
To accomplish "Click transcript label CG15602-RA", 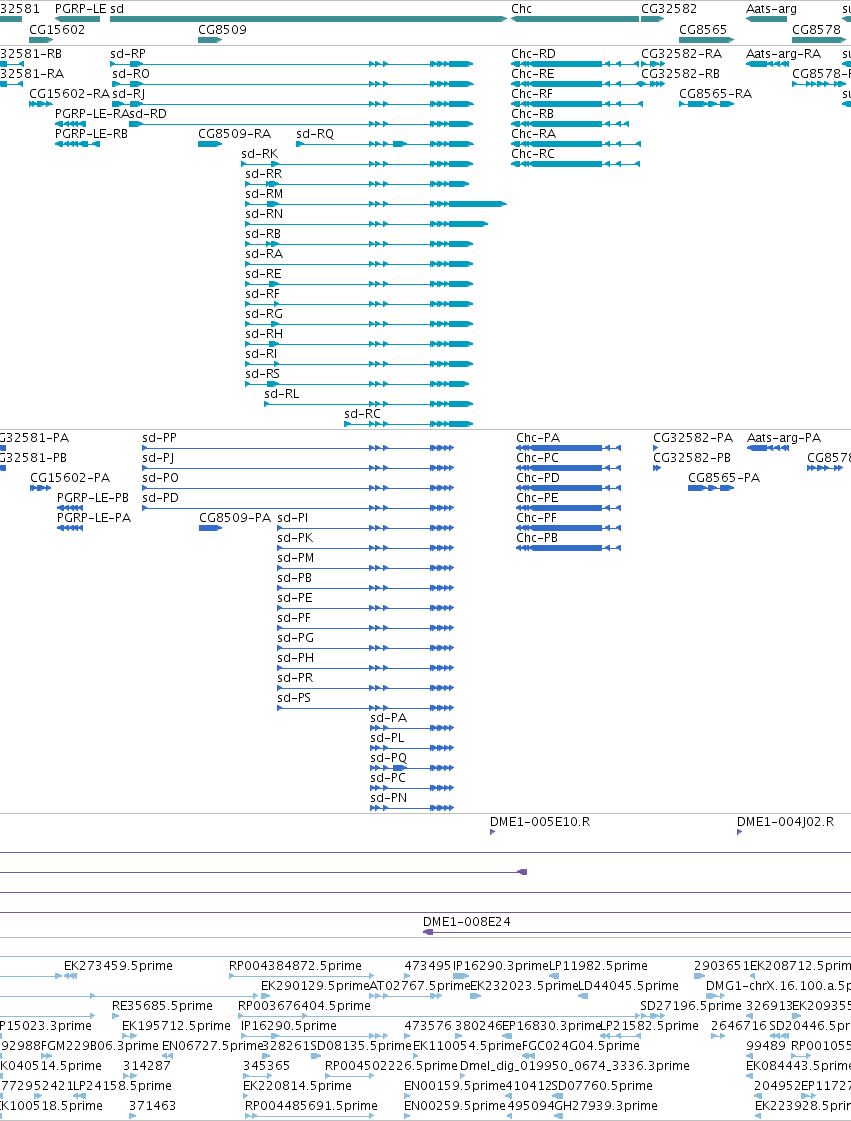I will [x=69, y=94].
